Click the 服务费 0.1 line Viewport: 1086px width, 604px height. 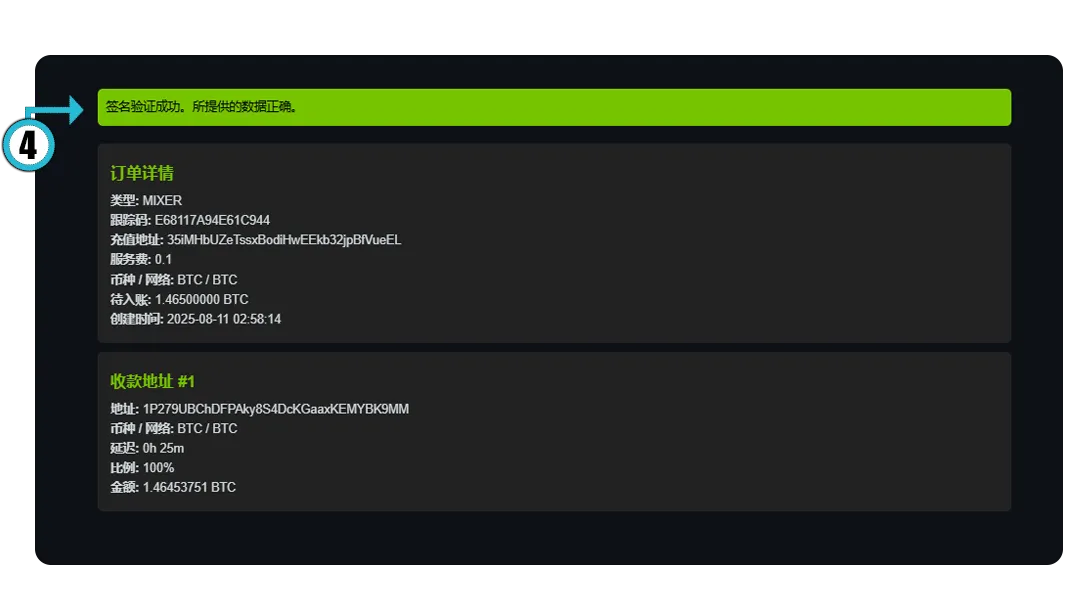[x=141, y=260]
